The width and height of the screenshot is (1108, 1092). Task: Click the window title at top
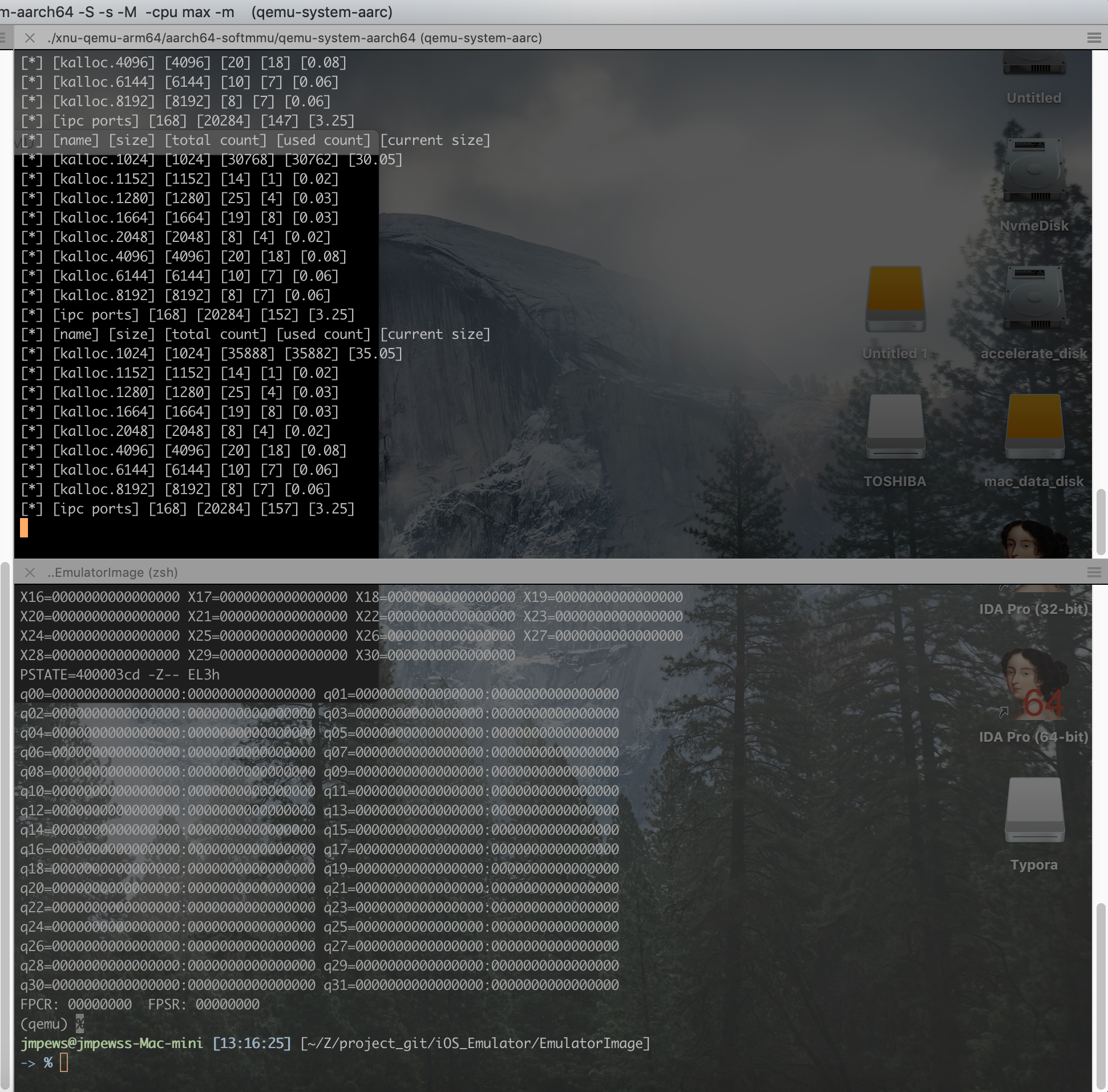coord(195,11)
